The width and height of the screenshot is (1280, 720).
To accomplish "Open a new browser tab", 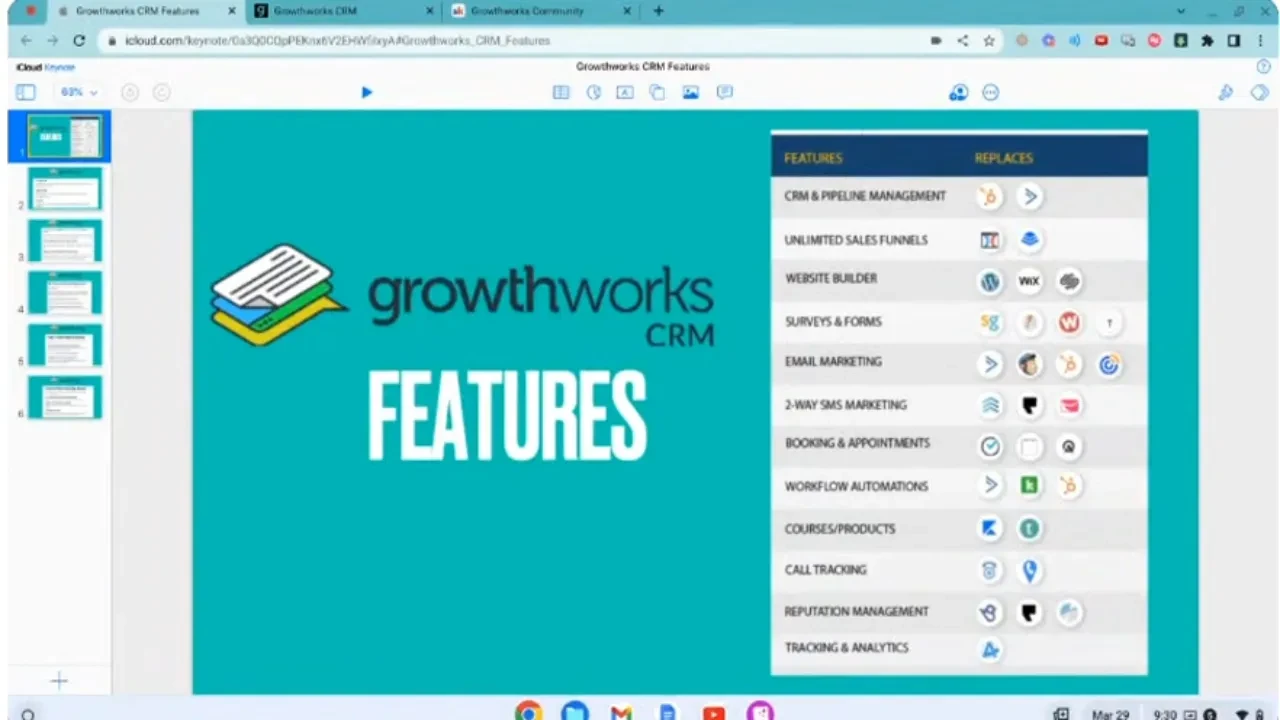I will (x=658, y=11).
